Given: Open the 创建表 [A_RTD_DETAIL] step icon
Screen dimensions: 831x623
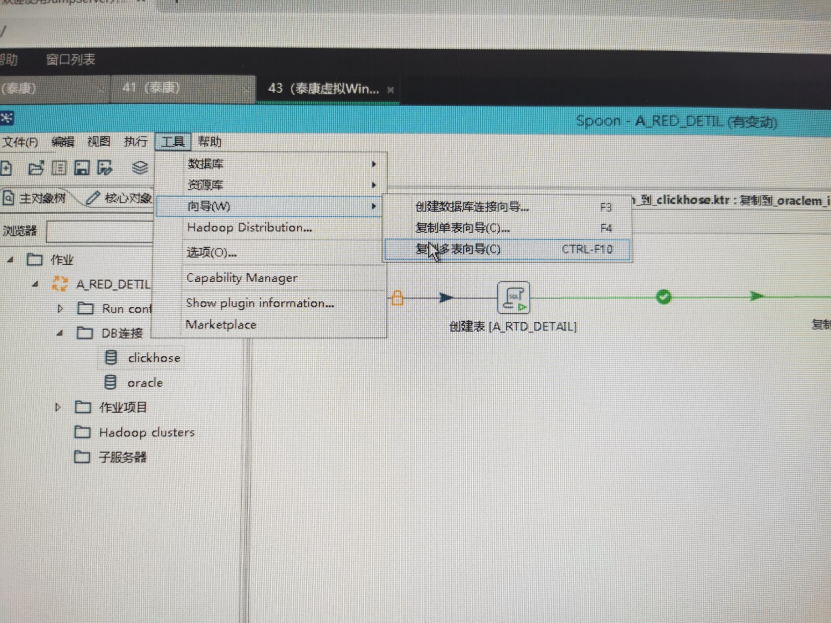Looking at the screenshot, I should click(513, 297).
